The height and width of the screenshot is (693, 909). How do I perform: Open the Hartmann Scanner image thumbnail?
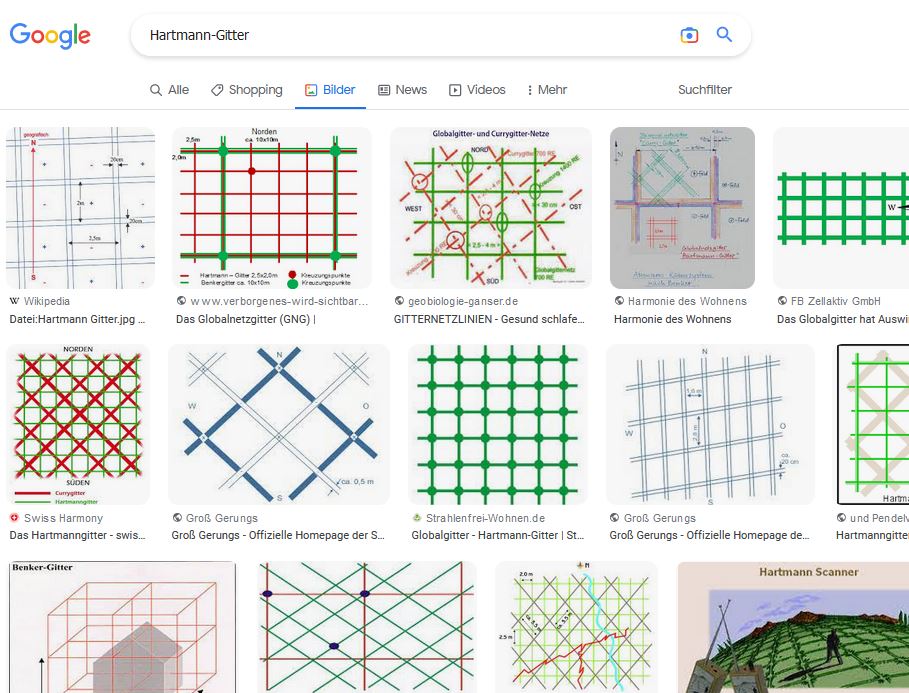click(793, 627)
